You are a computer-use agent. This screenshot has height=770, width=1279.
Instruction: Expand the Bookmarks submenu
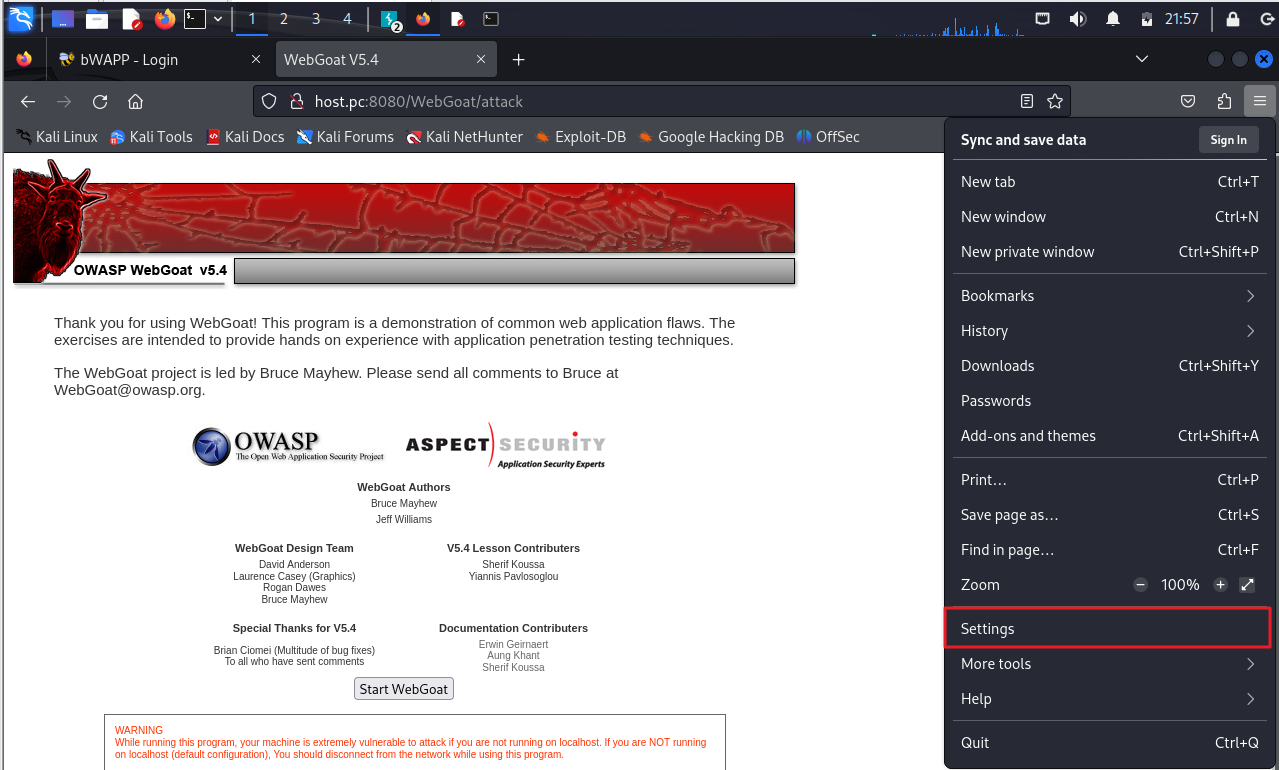[1110, 296]
